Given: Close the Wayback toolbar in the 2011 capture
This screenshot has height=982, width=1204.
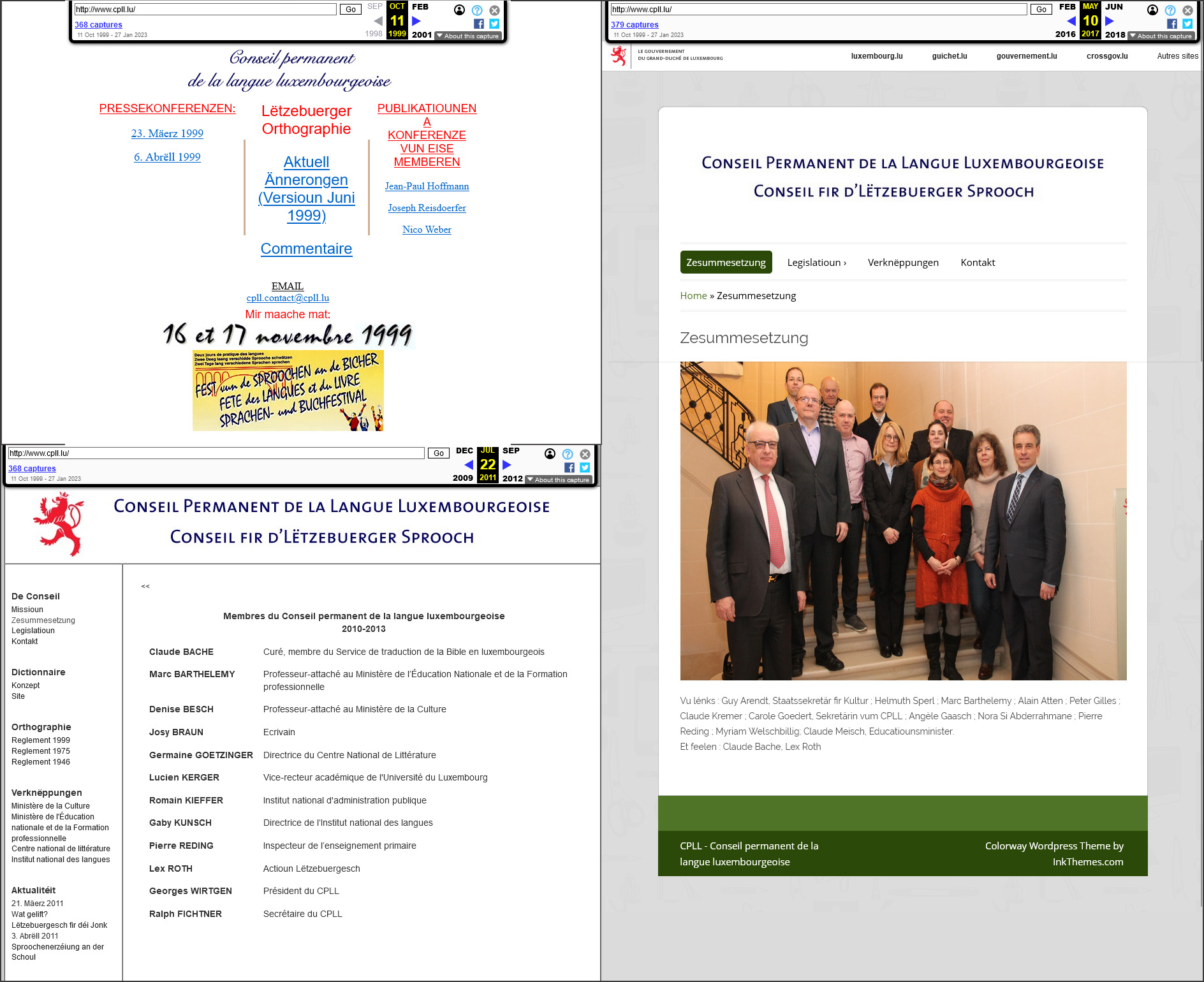Looking at the screenshot, I should (585, 454).
